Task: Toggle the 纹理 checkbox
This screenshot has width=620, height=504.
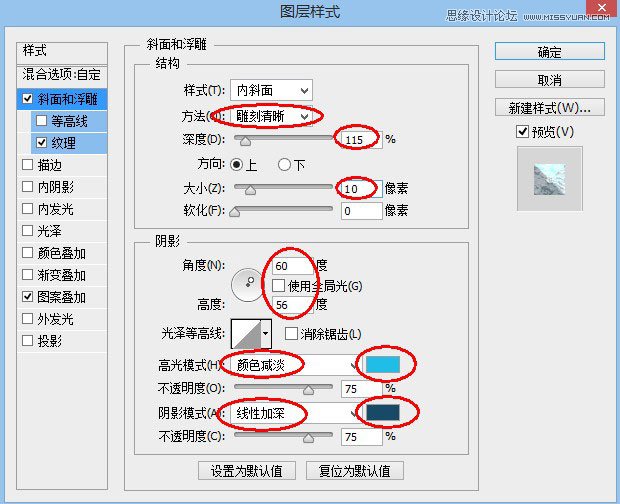Action: click(42, 142)
